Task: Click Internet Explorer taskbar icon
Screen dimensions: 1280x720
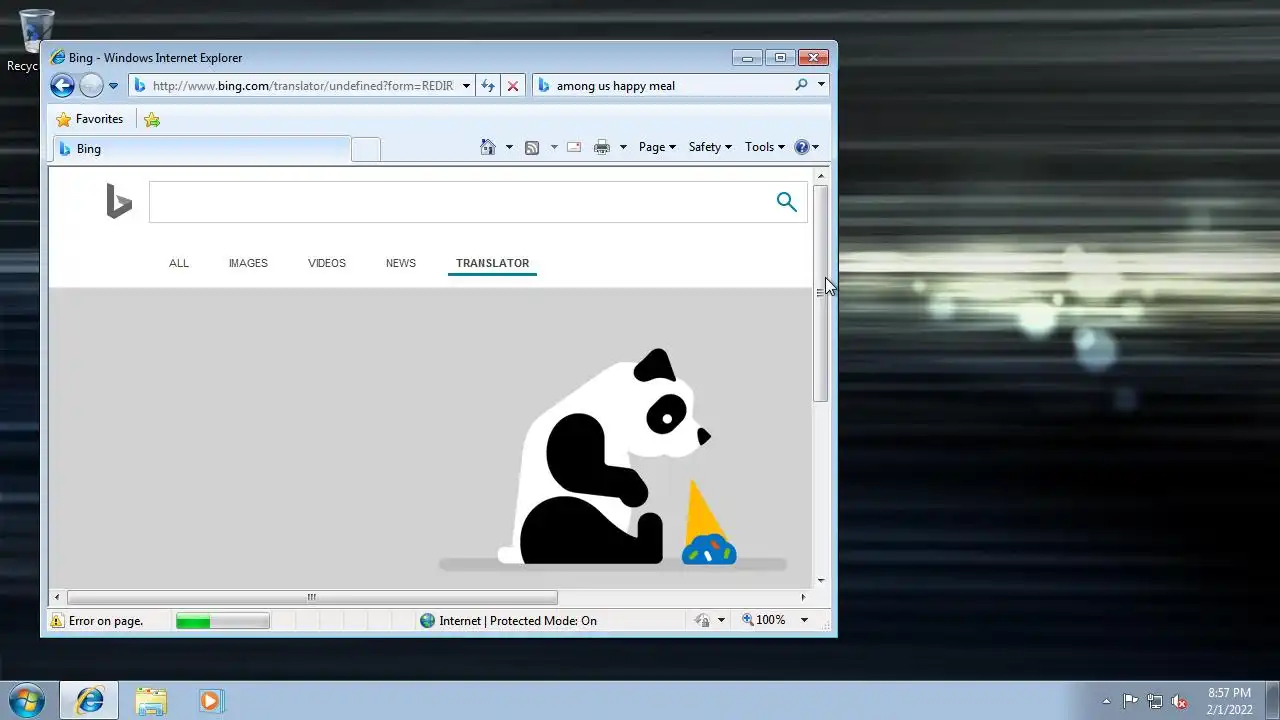Action: pos(89,701)
